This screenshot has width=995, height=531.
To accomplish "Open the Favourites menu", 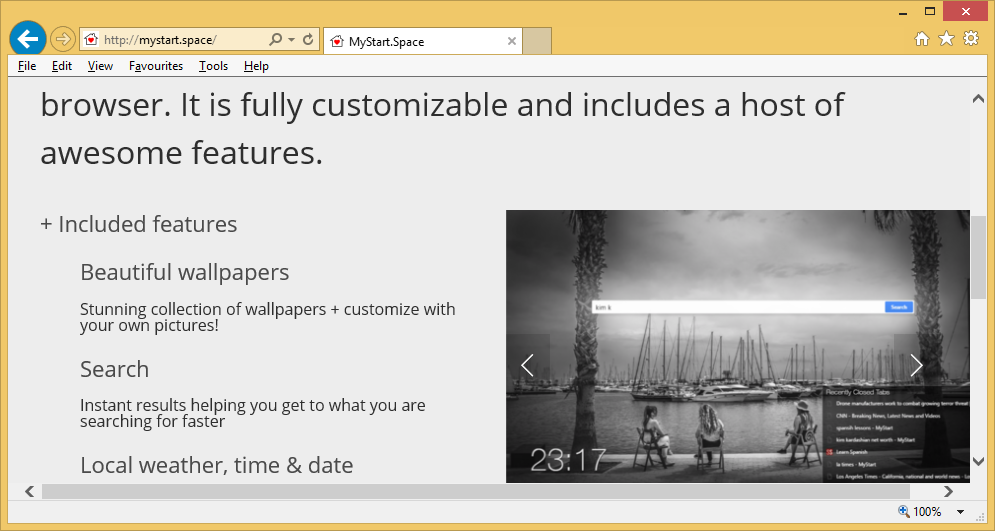I will [156, 66].
